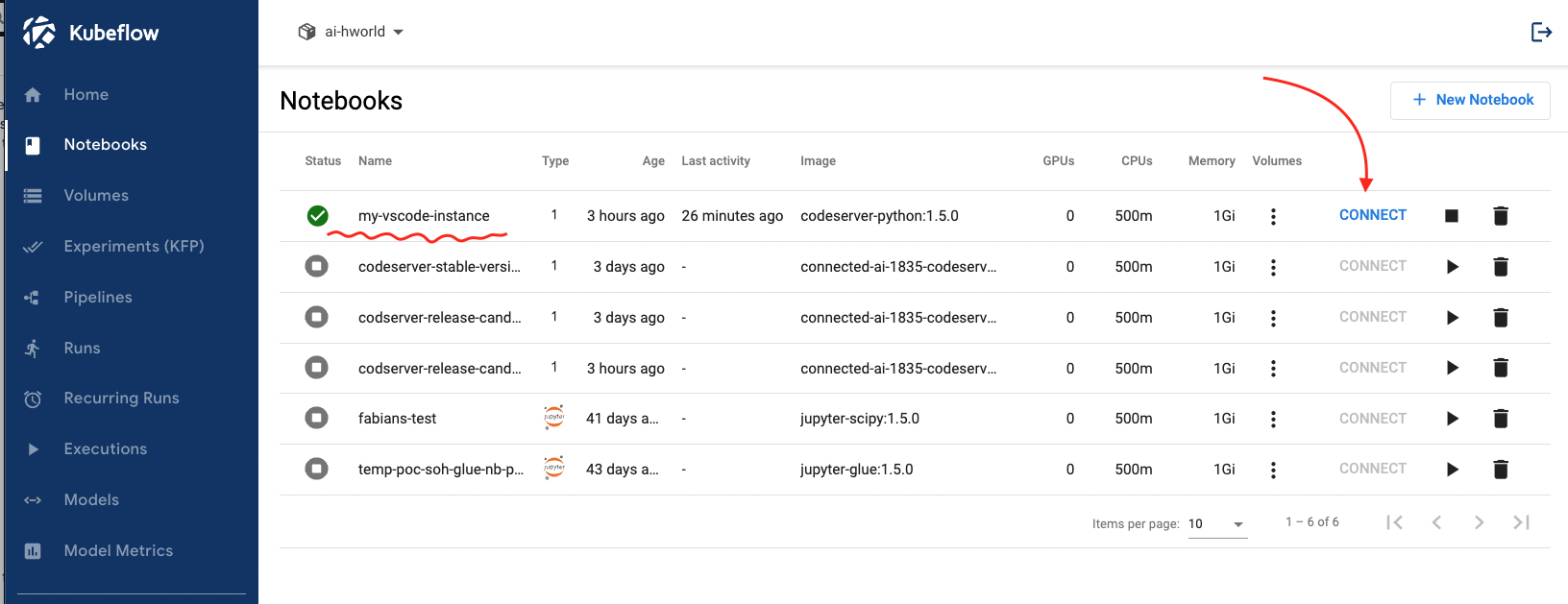This screenshot has width=1568, height=604.
Task: Delete the fabians-test notebook
Action: pos(1501,419)
